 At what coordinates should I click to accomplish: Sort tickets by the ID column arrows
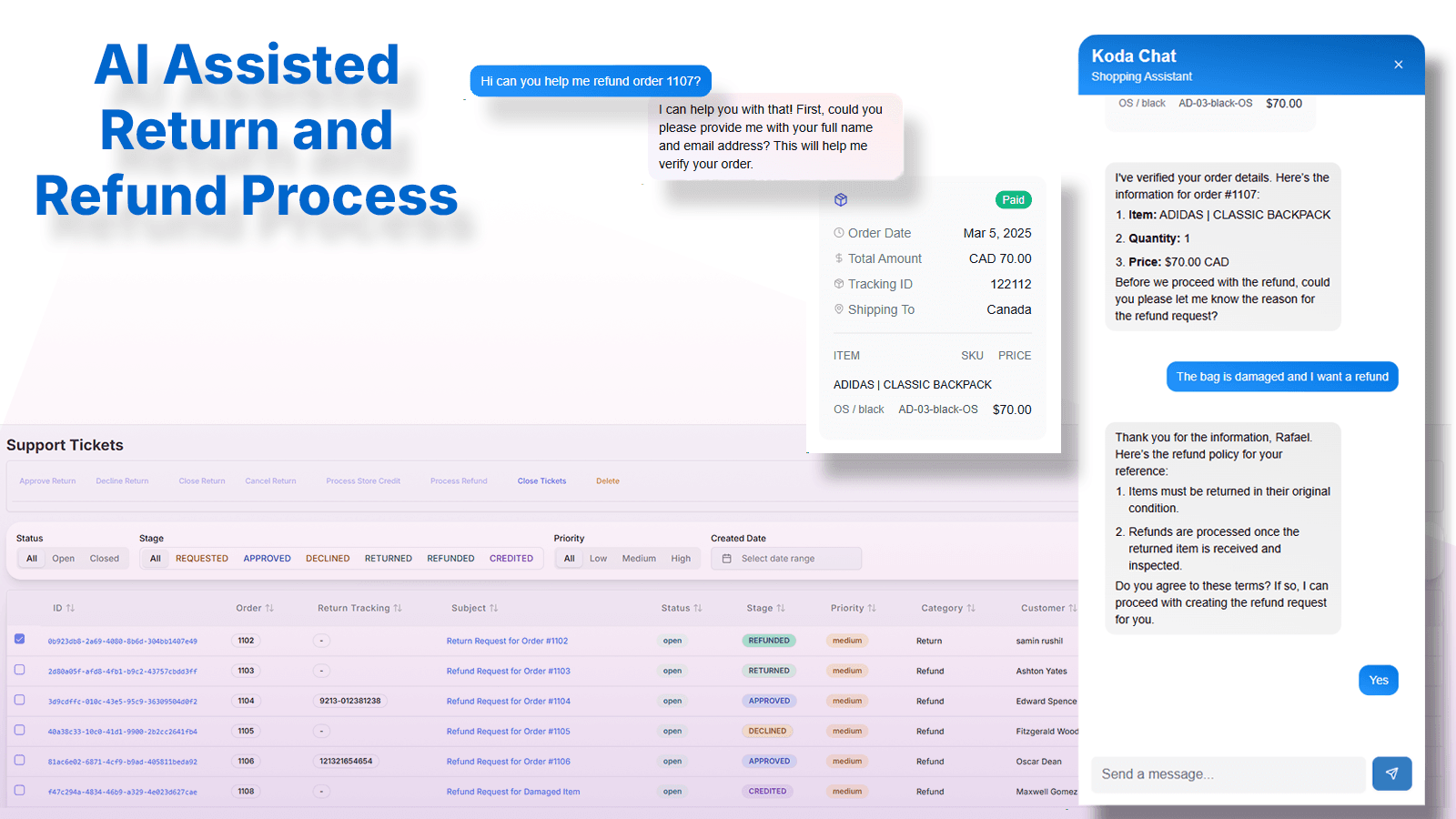click(x=70, y=608)
